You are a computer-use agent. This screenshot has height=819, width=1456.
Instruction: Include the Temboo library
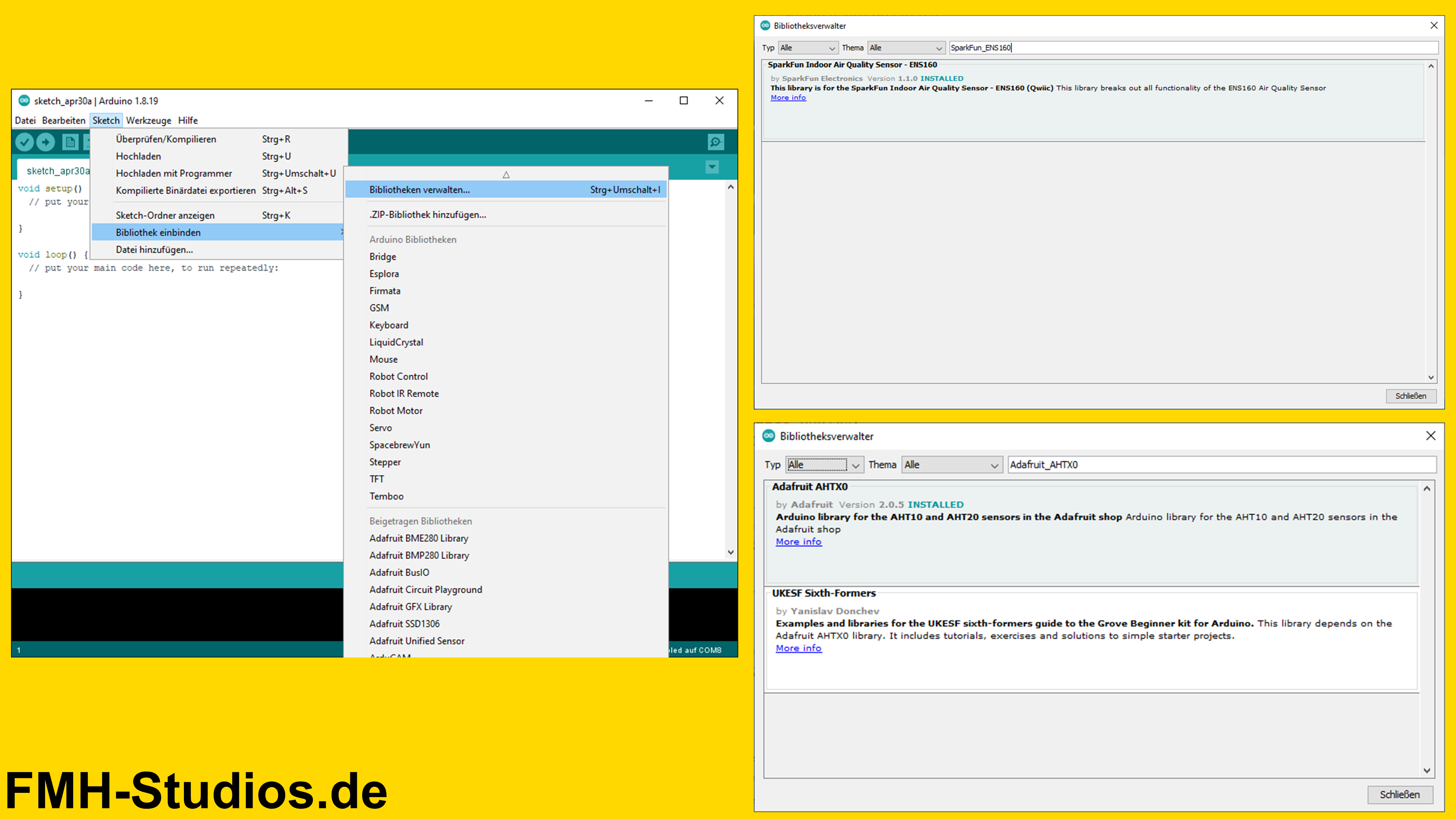[x=506, y=496]
